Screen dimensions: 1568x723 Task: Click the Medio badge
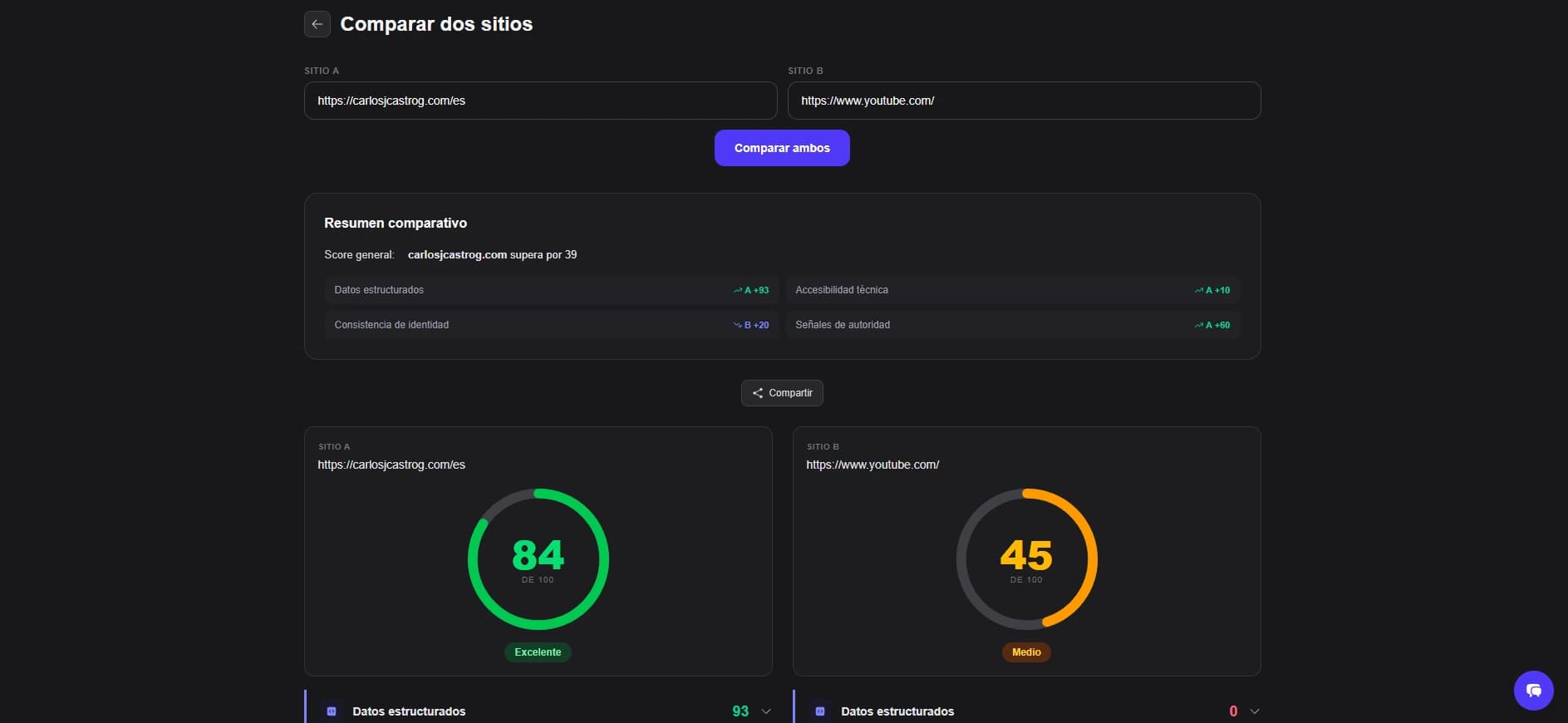(x=1026, y=652)
